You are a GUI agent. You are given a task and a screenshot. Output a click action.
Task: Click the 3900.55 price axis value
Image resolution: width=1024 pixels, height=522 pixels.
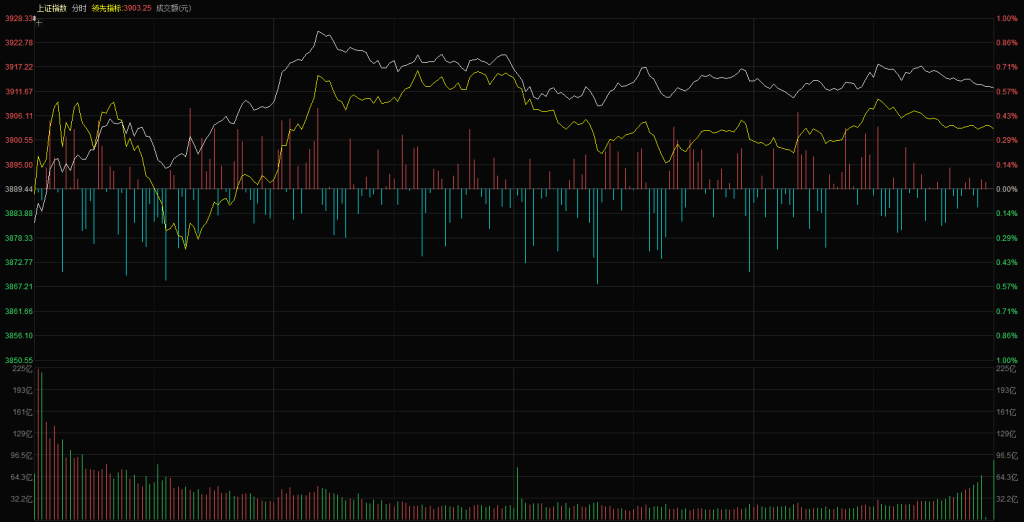point(18,140)
